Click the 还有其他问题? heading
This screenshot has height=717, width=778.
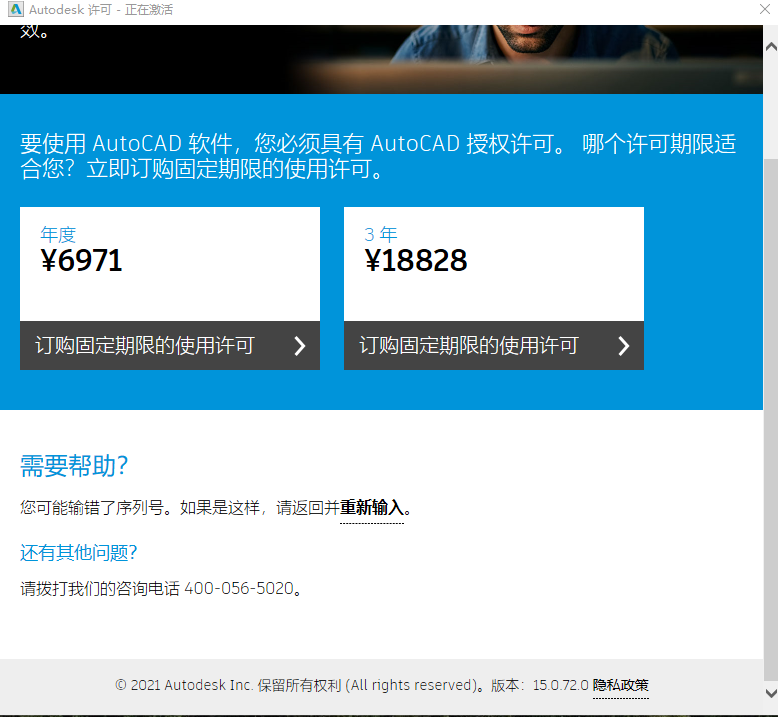click(x=79, y=553)
